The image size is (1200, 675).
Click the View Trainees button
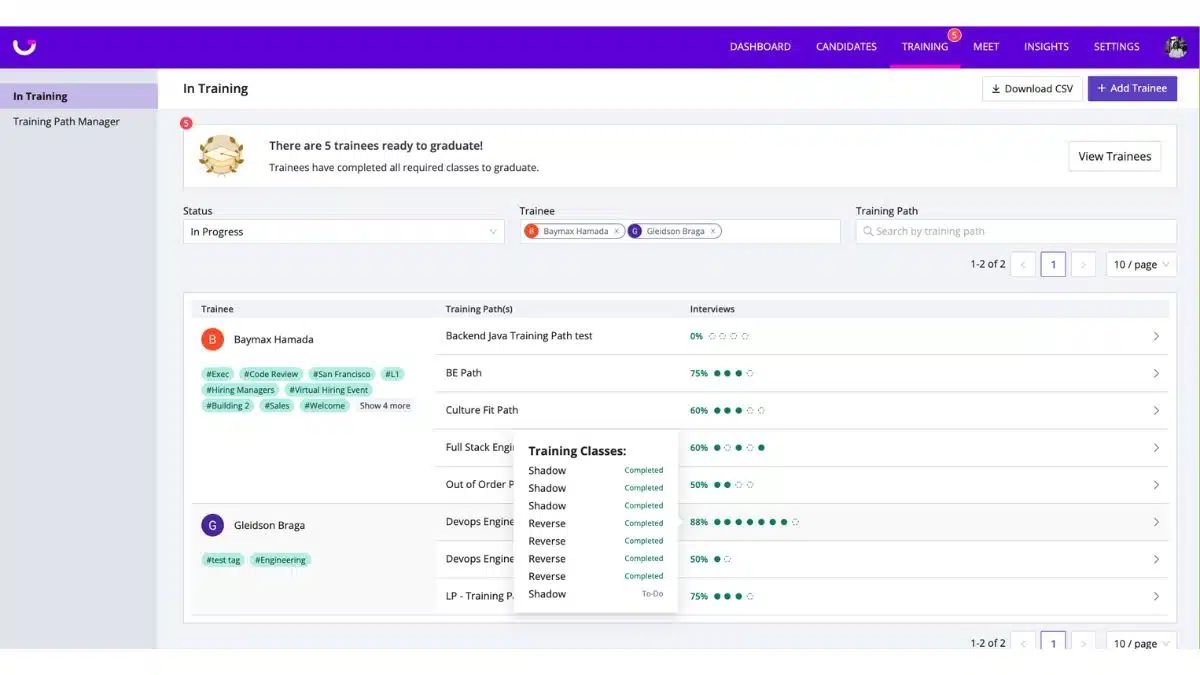click(x=1114, y=156)
